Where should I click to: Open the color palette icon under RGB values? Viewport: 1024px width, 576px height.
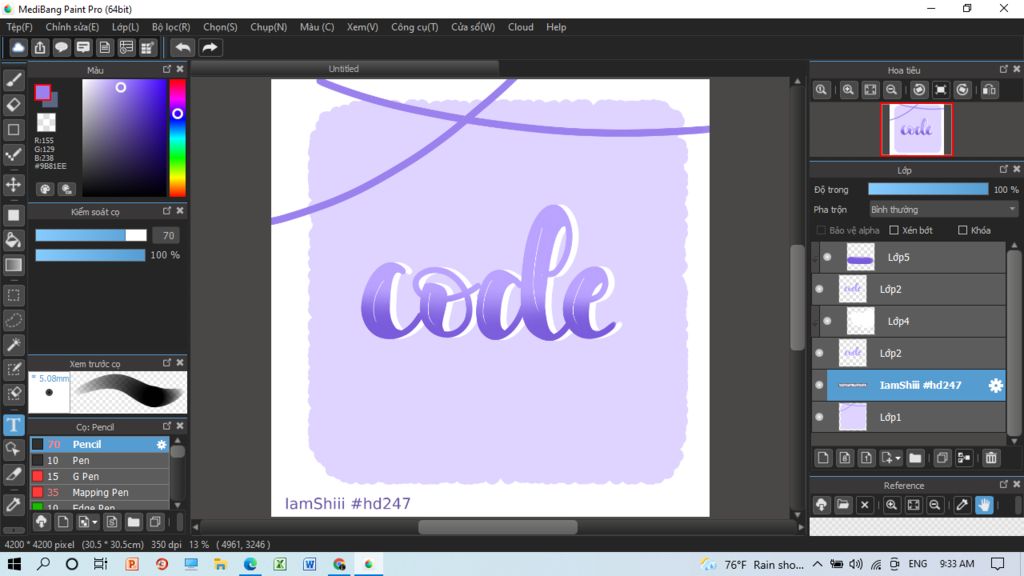[45, 189]
